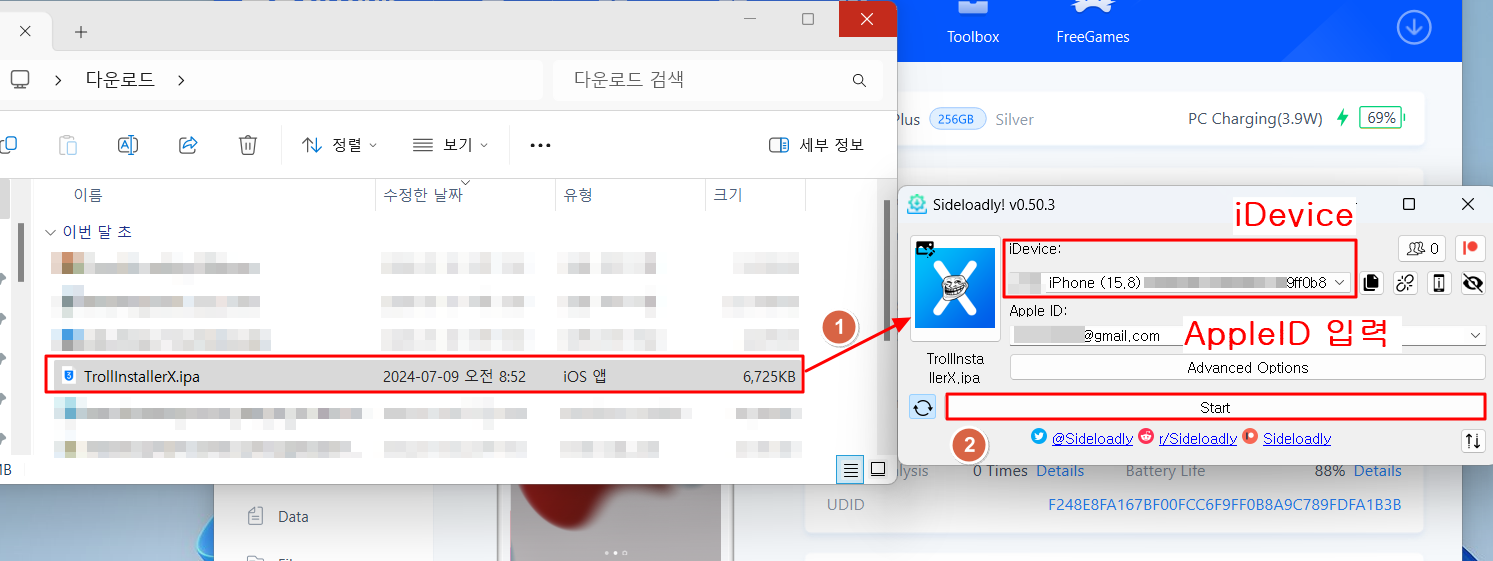Click the download arrow circle icon
The width and height of the screenshot is (1493, 561).
pos(1413,27)
